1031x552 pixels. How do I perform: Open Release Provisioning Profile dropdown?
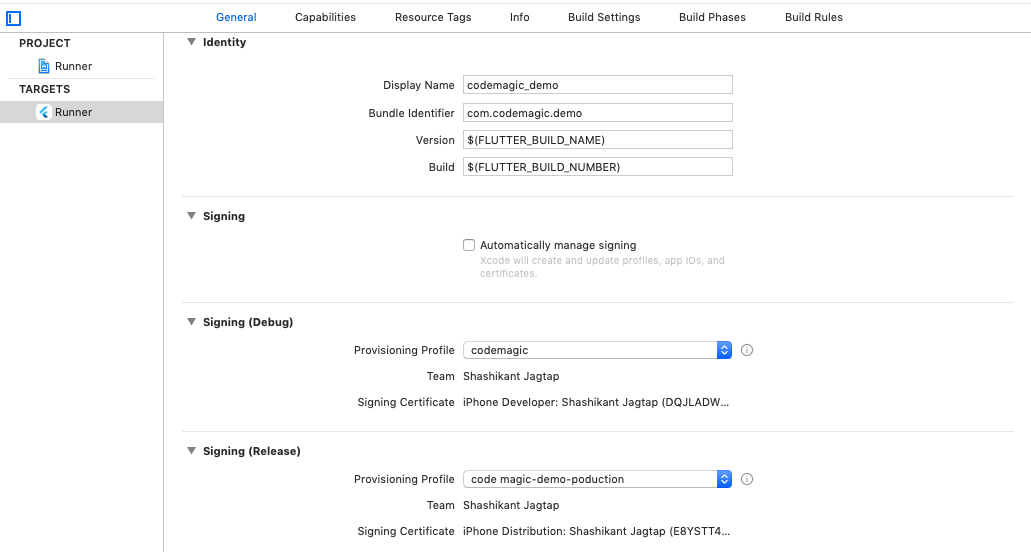point(597,479)
